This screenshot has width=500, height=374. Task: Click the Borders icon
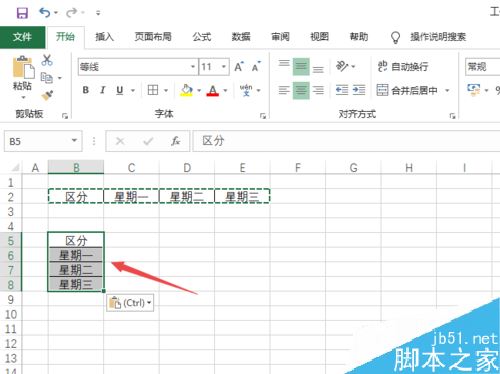click(x=153, y=90)
